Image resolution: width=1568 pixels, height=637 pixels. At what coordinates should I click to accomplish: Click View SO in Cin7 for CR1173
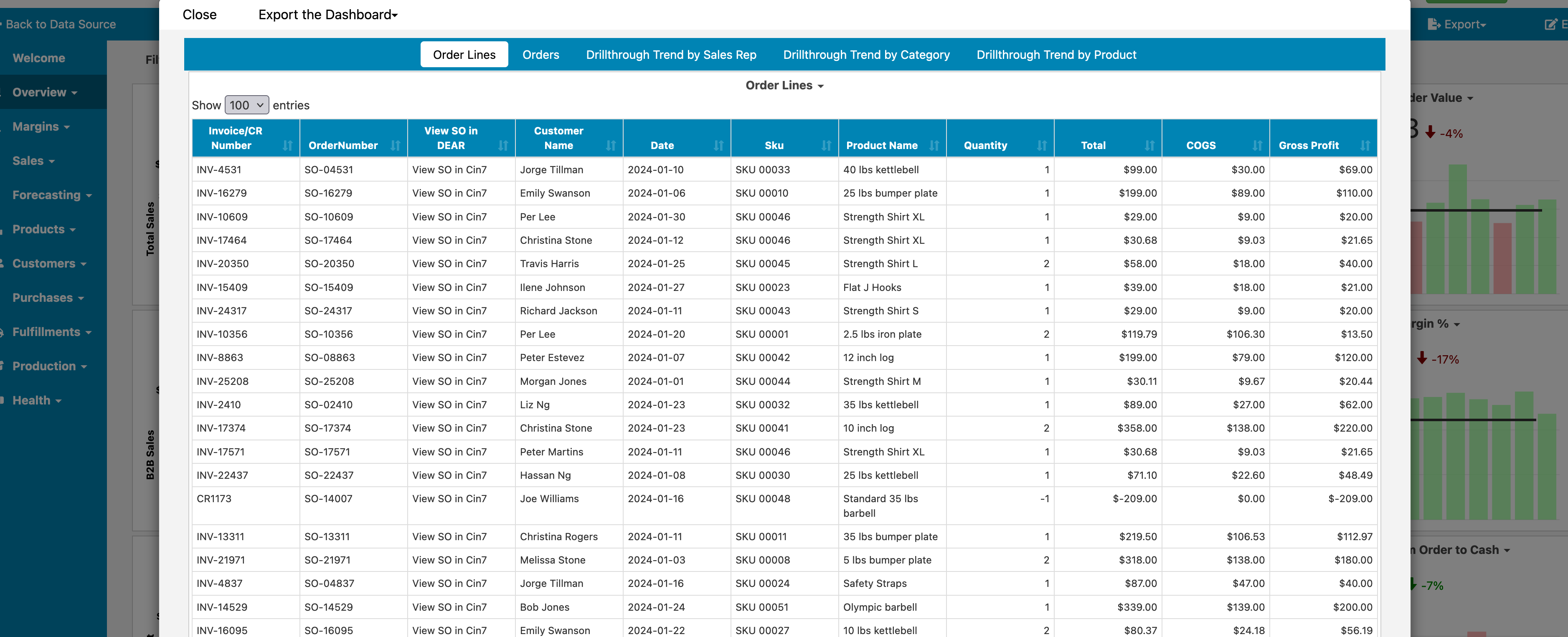click(449, 499)
